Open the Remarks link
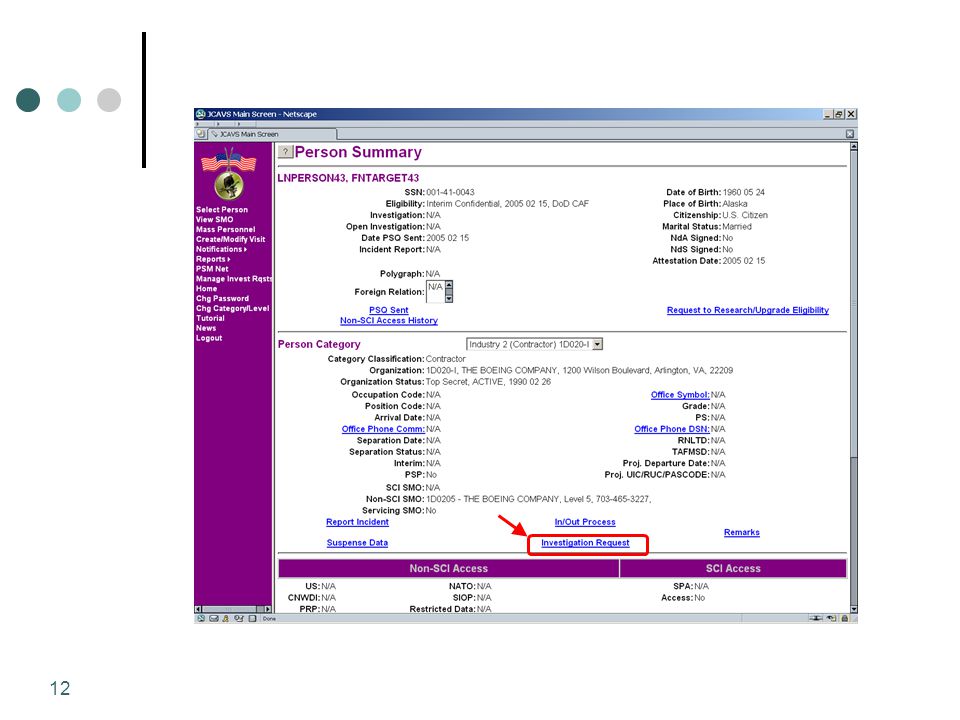960x720 pixels. [x=741, y=532]
